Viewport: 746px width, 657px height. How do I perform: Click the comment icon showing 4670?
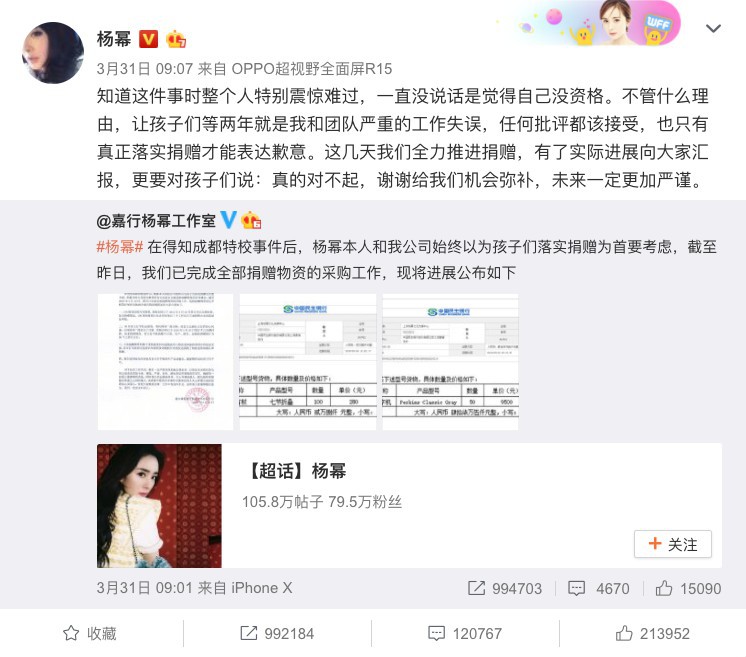click(576, 588)
